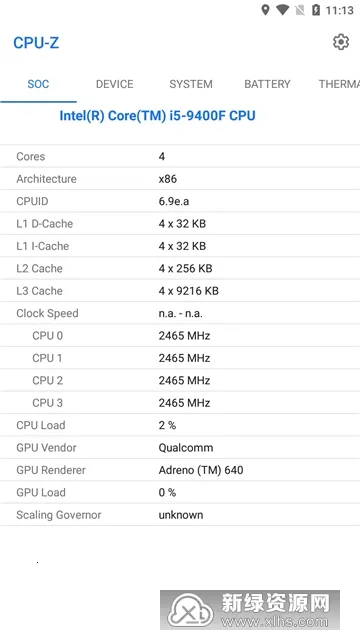The width and height of the screenshot is (360, 640).
Task: Tap the Wi-Fi status icon
Action: click(282, 10)
